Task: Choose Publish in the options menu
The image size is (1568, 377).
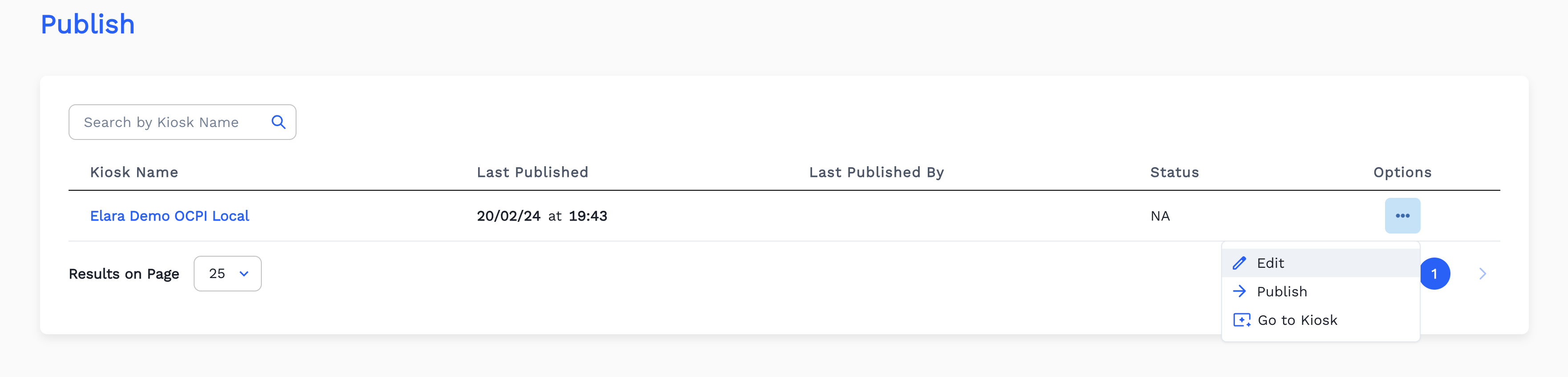Action: pos(1281,292)
